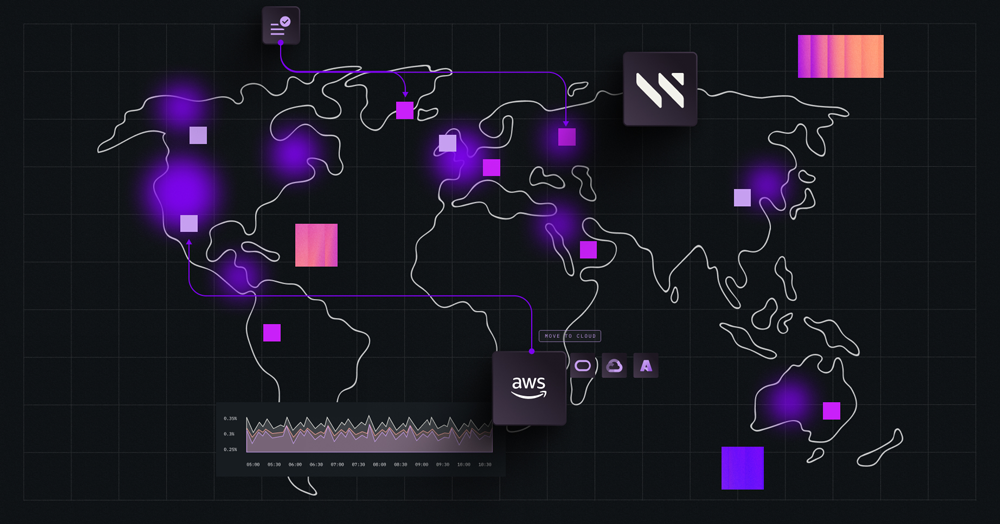The width and height of the screenshot is (1000, 524).
Task: Select the light marker over northwest Canada
Action: 198,135
